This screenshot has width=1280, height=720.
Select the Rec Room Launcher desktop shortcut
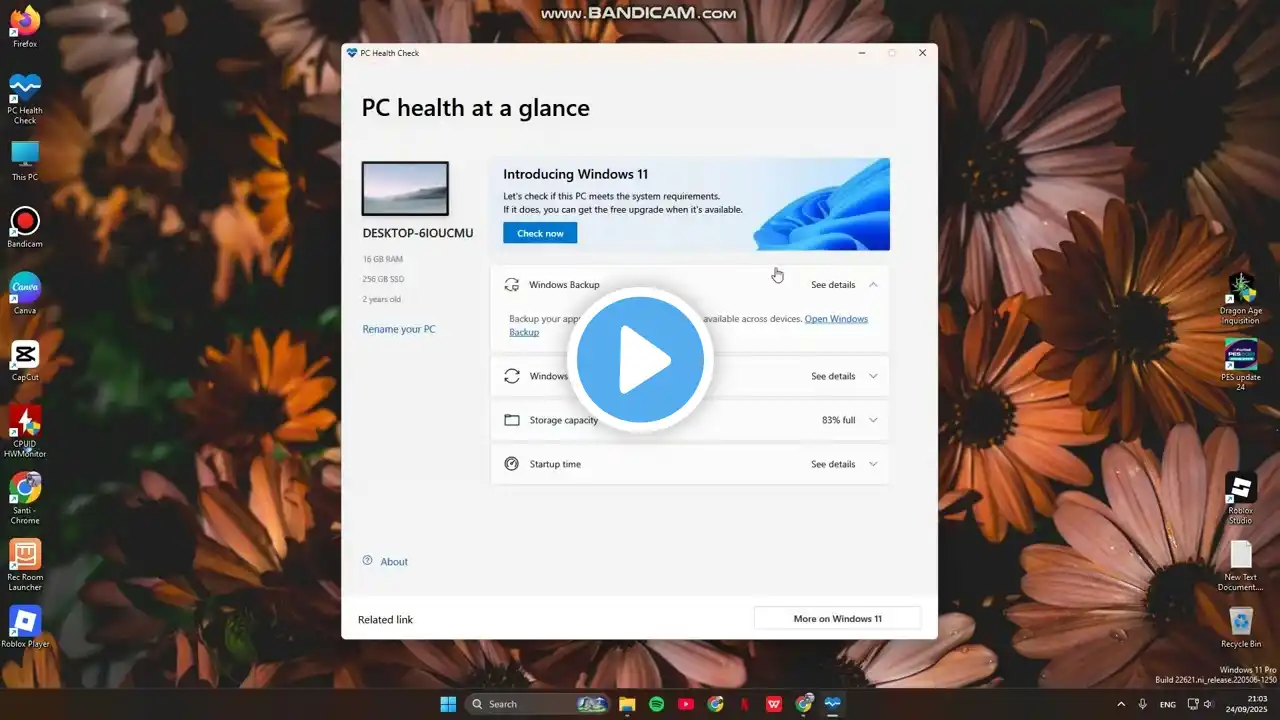tap(25, 565)
